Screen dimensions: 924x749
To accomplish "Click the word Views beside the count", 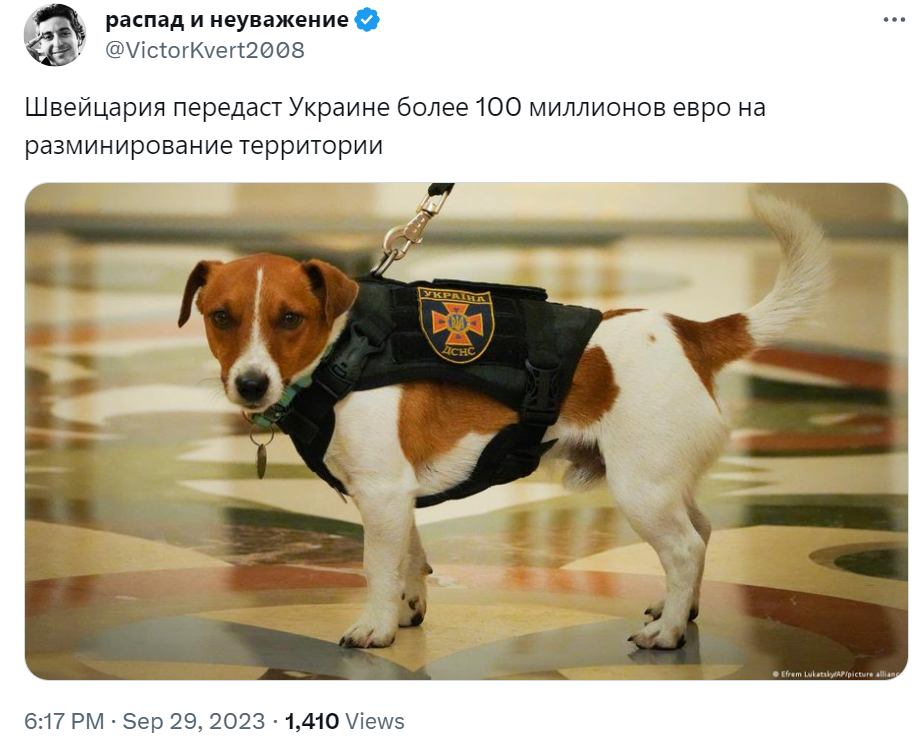I will coord(375,721).
